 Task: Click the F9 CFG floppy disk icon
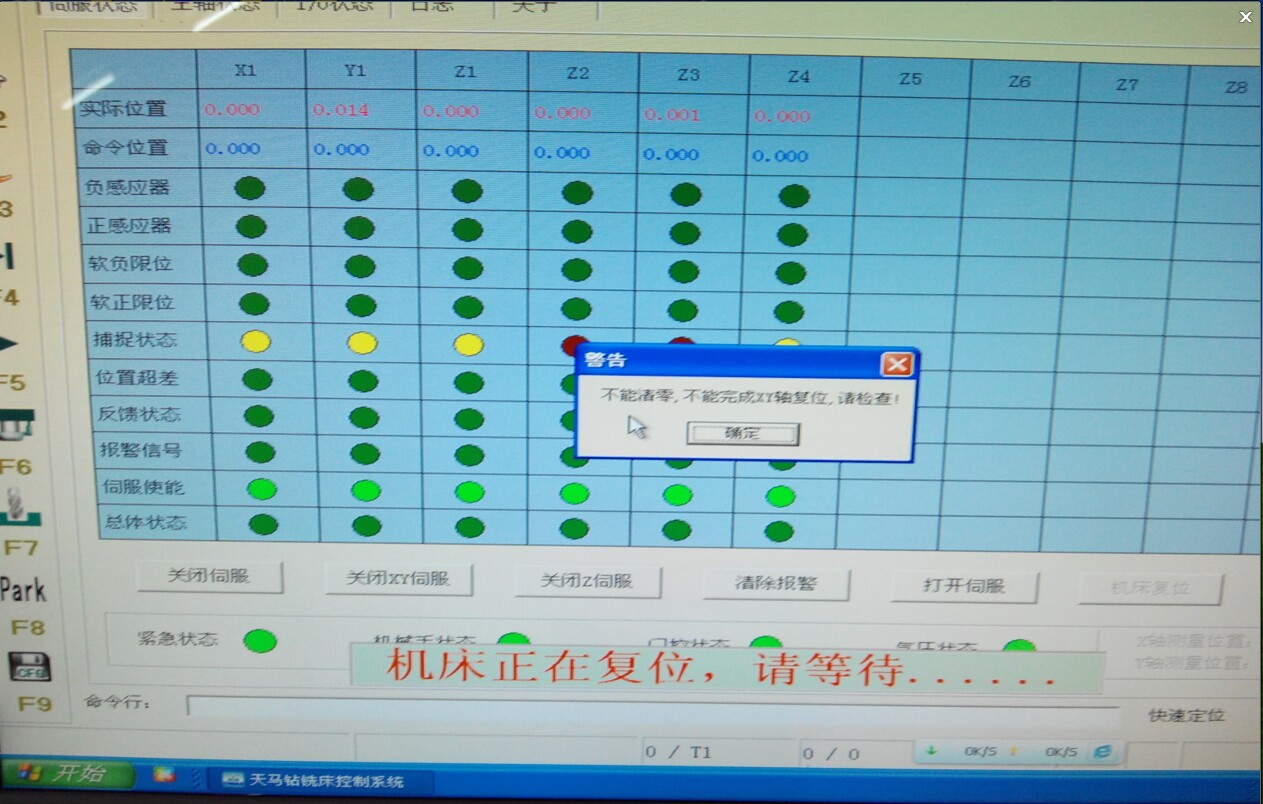28,667
